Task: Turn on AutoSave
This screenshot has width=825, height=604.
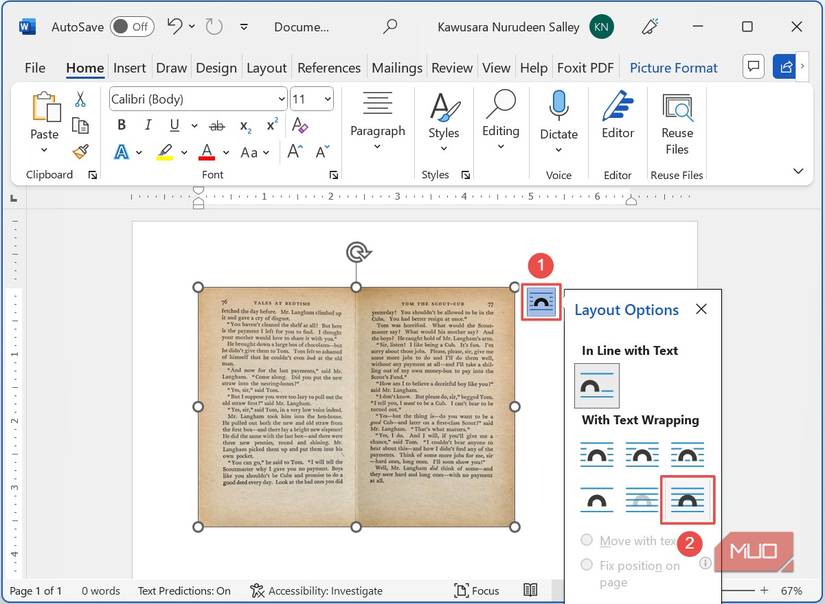Action: pos(131,27)
